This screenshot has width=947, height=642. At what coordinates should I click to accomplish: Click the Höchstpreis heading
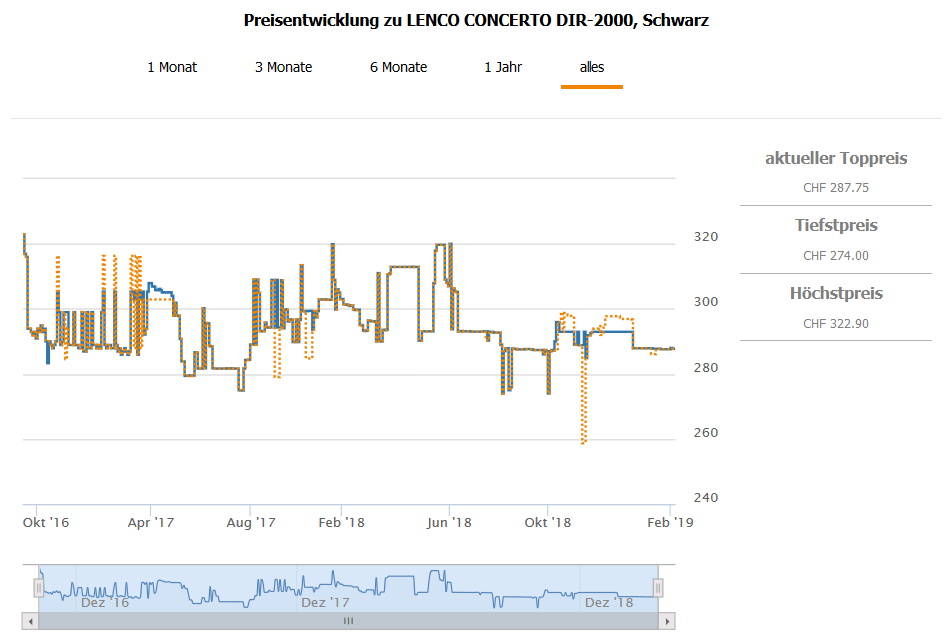point(836,294)
